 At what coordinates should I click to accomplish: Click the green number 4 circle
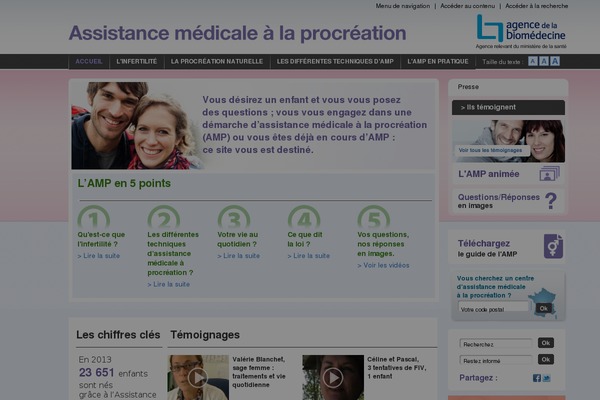(304, 217)
